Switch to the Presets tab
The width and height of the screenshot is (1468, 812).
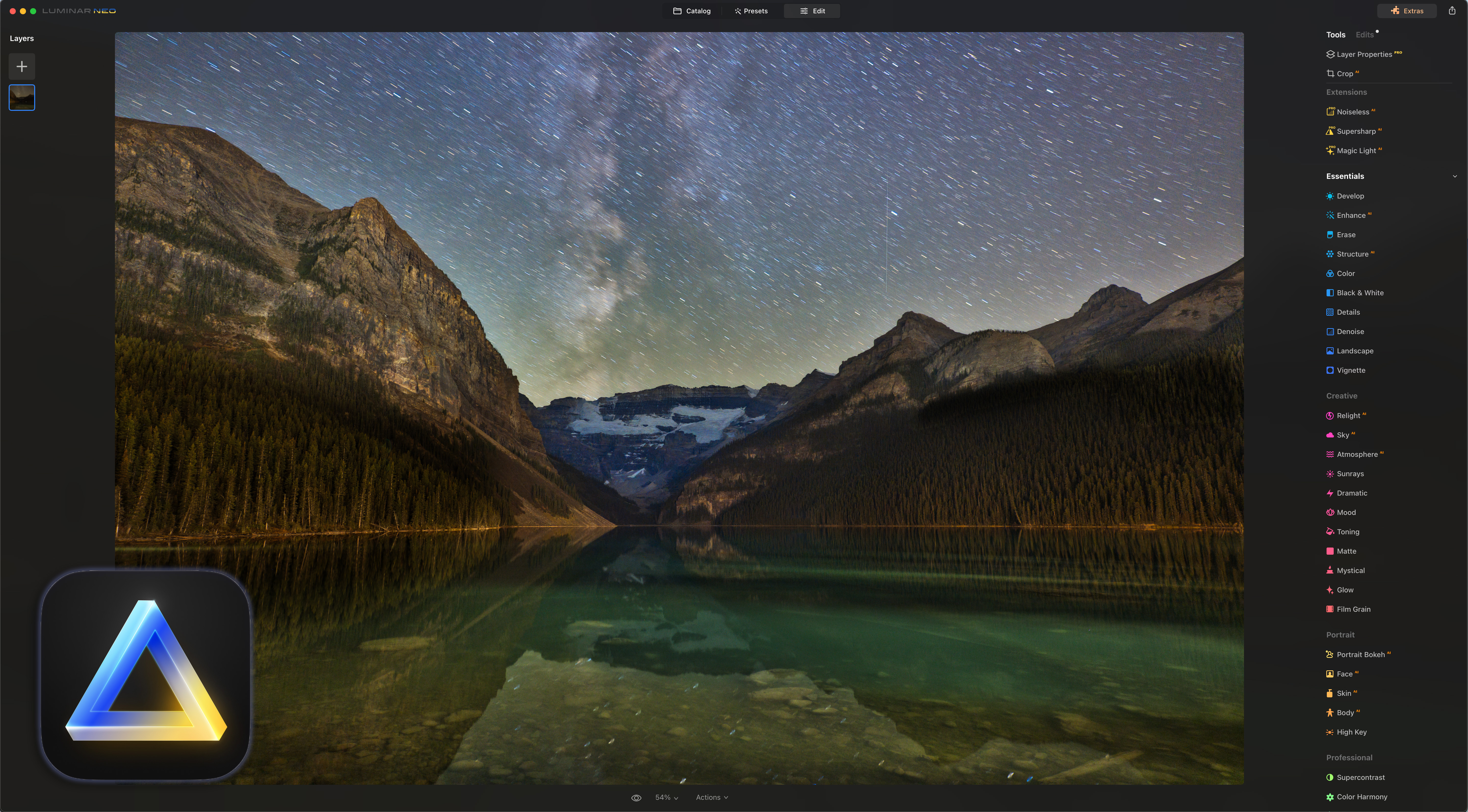(751, 11)
